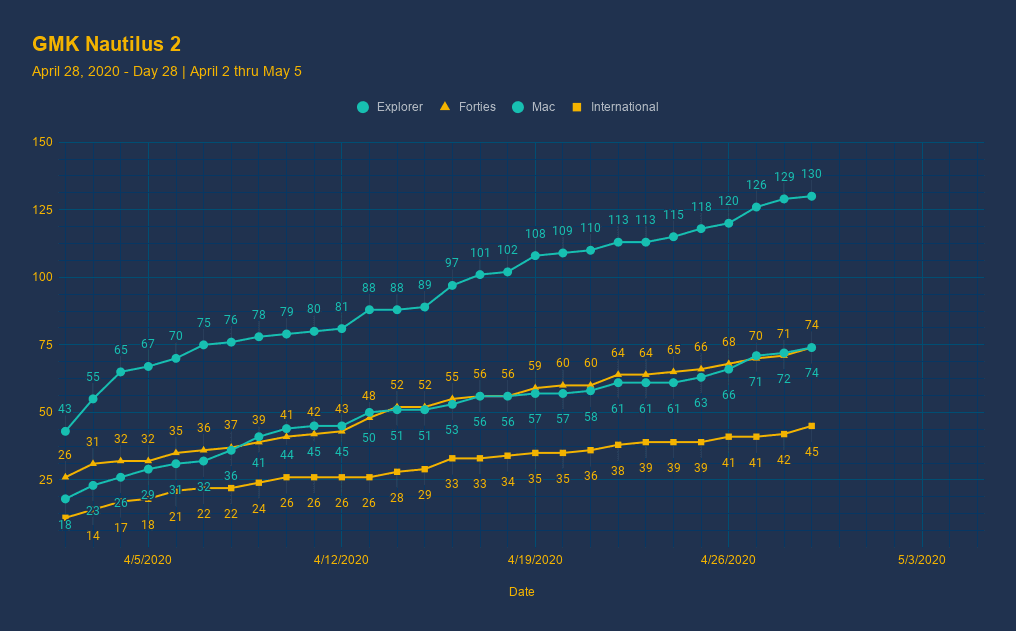Click the 5/3/2020 x-axis date label

922,560
